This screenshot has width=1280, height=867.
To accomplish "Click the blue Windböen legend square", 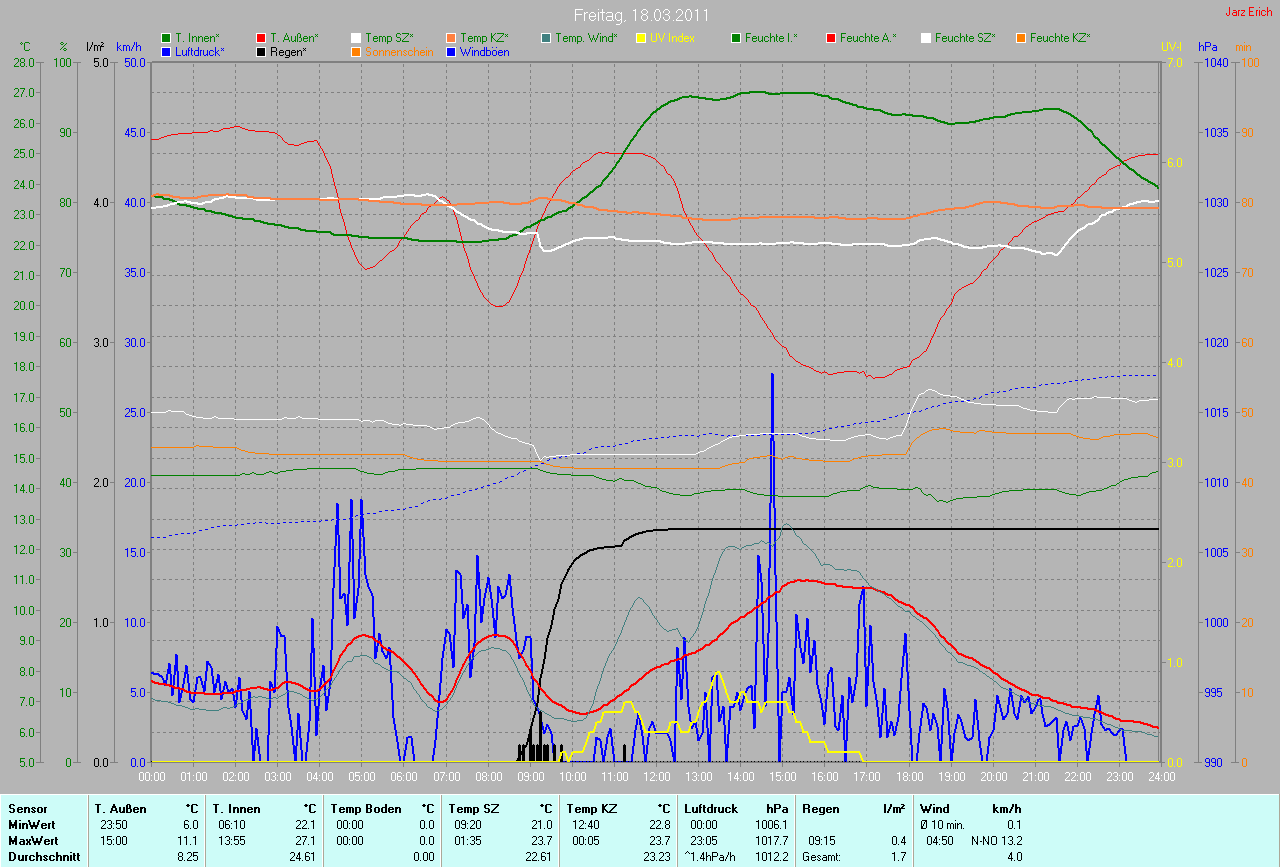I will pyautogui.click(x=451, y=51).
